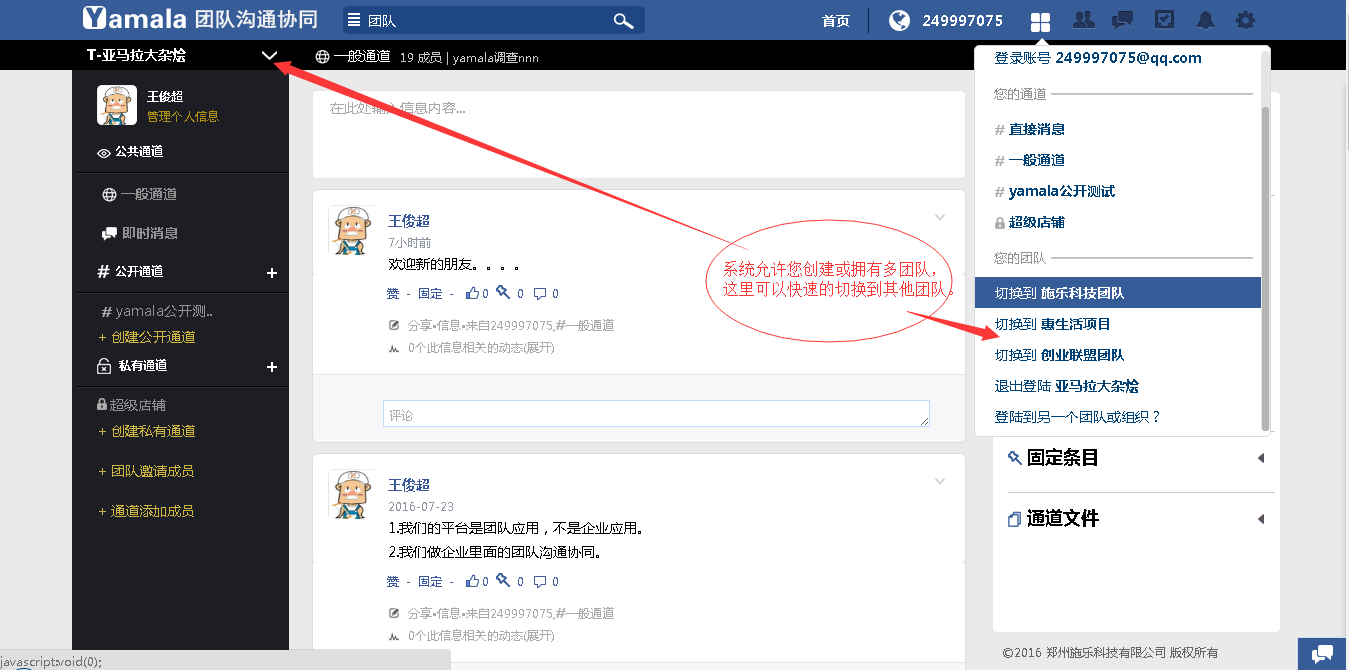Add a new public channel with plus icon
This screenshot has height=670, width=1349.
(x=271, y=273)
